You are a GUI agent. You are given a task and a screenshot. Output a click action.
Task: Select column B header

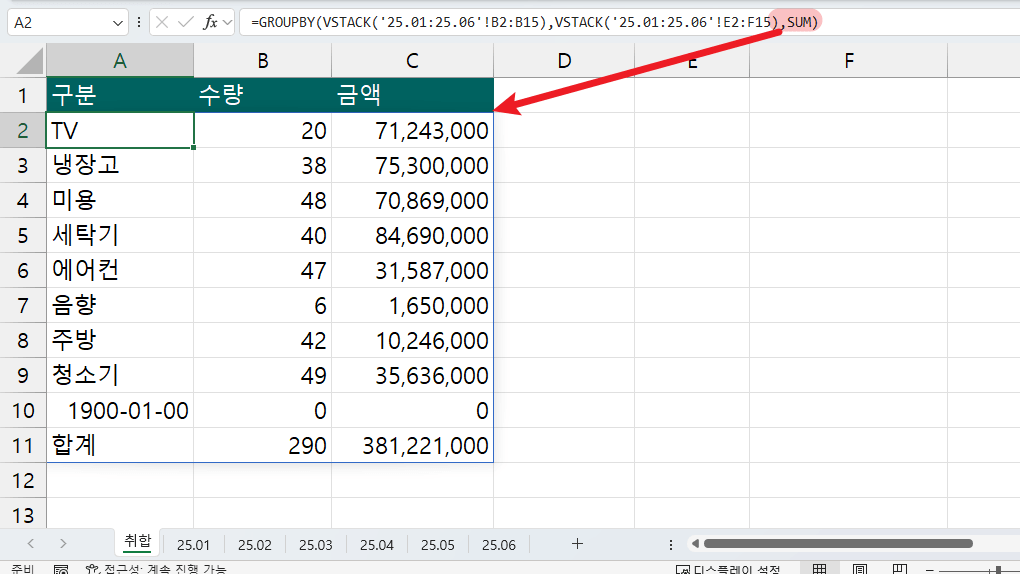pos(262,61)
